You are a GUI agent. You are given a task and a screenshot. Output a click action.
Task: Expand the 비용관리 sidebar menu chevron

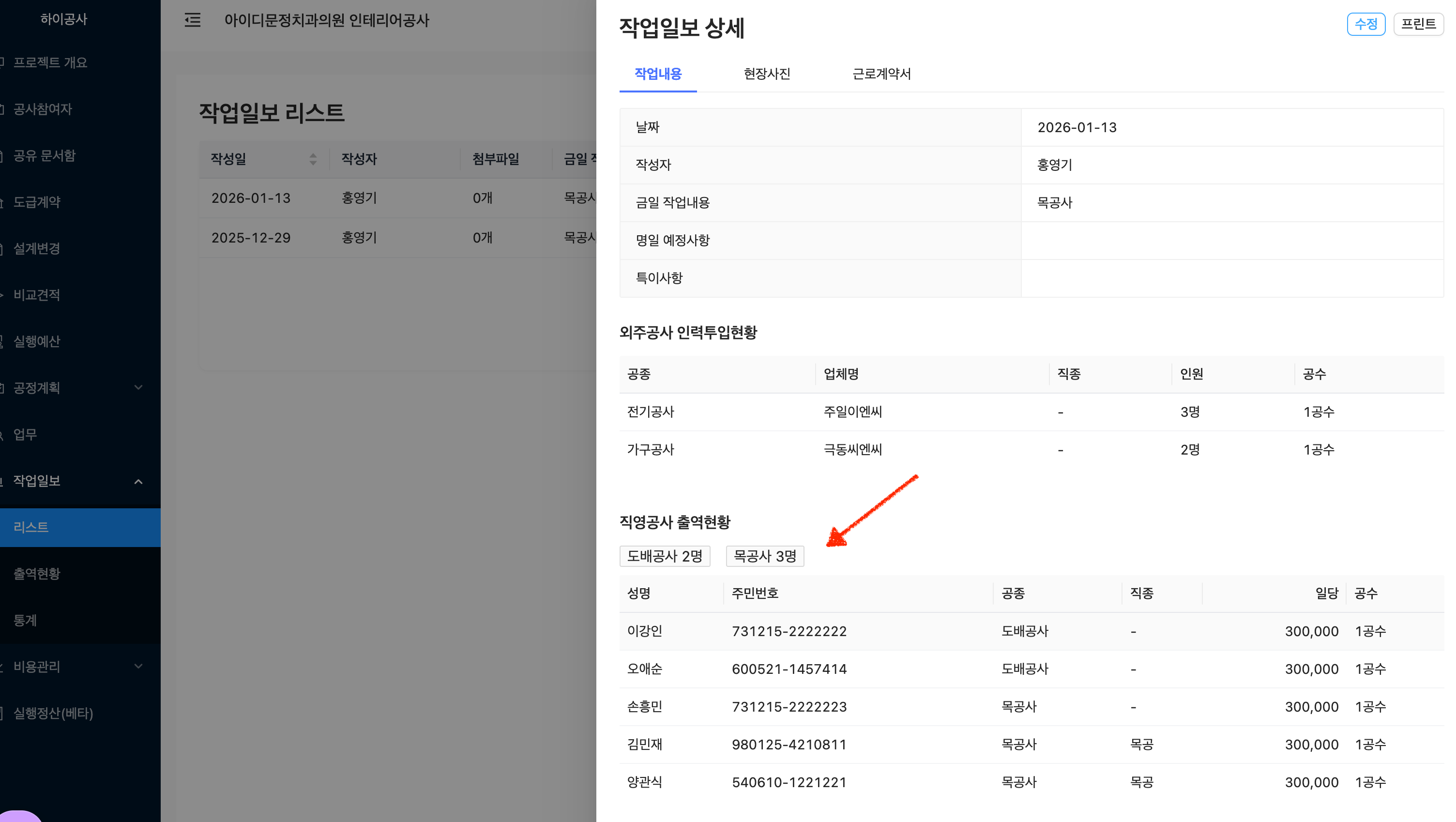click(138, 667)
